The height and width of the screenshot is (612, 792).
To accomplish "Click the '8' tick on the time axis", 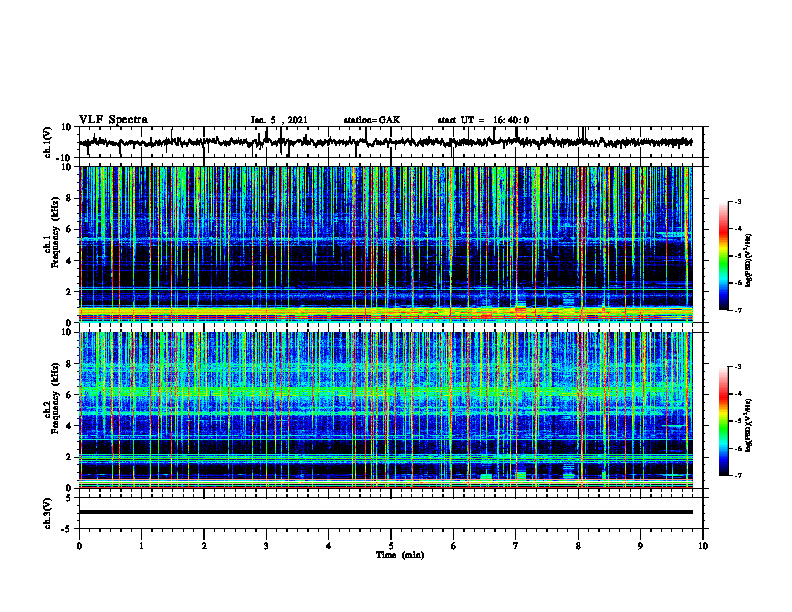I will coord(578,546).
